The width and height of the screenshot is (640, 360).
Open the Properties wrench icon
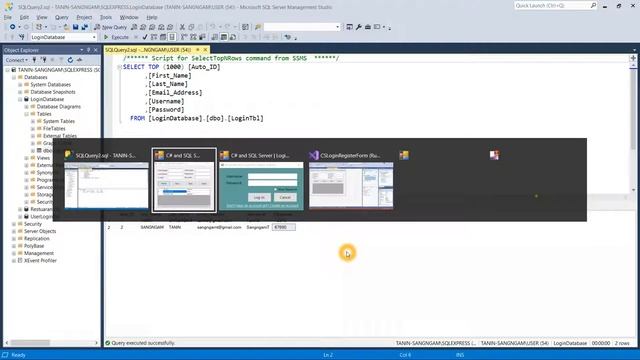pos(358,27)
